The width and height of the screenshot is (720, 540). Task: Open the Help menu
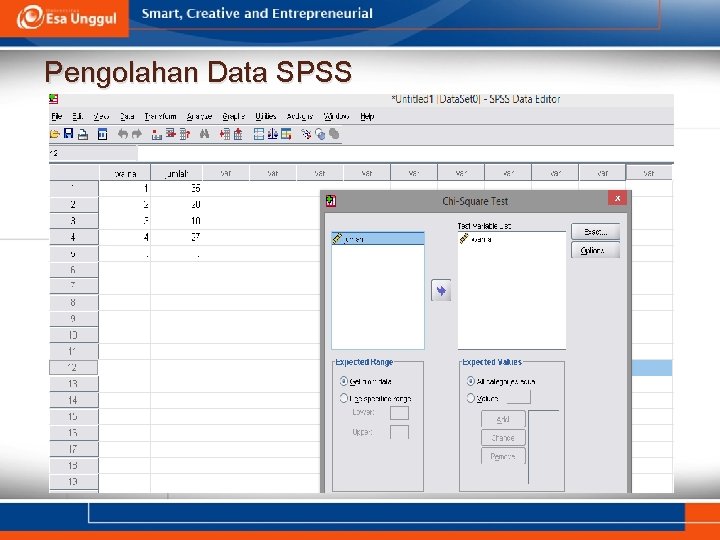click(367, 116)
